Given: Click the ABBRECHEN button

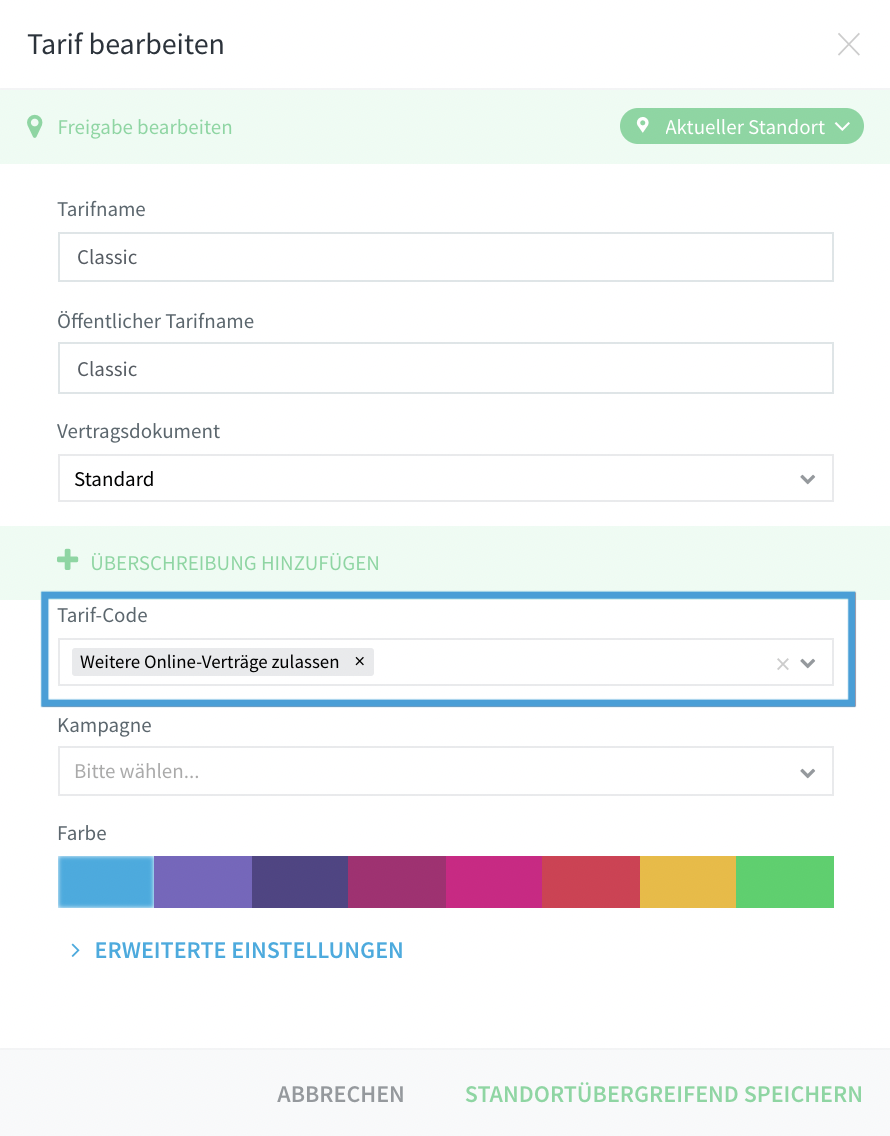Looking at the screenshot, I should pyautogui.click(x=341, y=1094).
